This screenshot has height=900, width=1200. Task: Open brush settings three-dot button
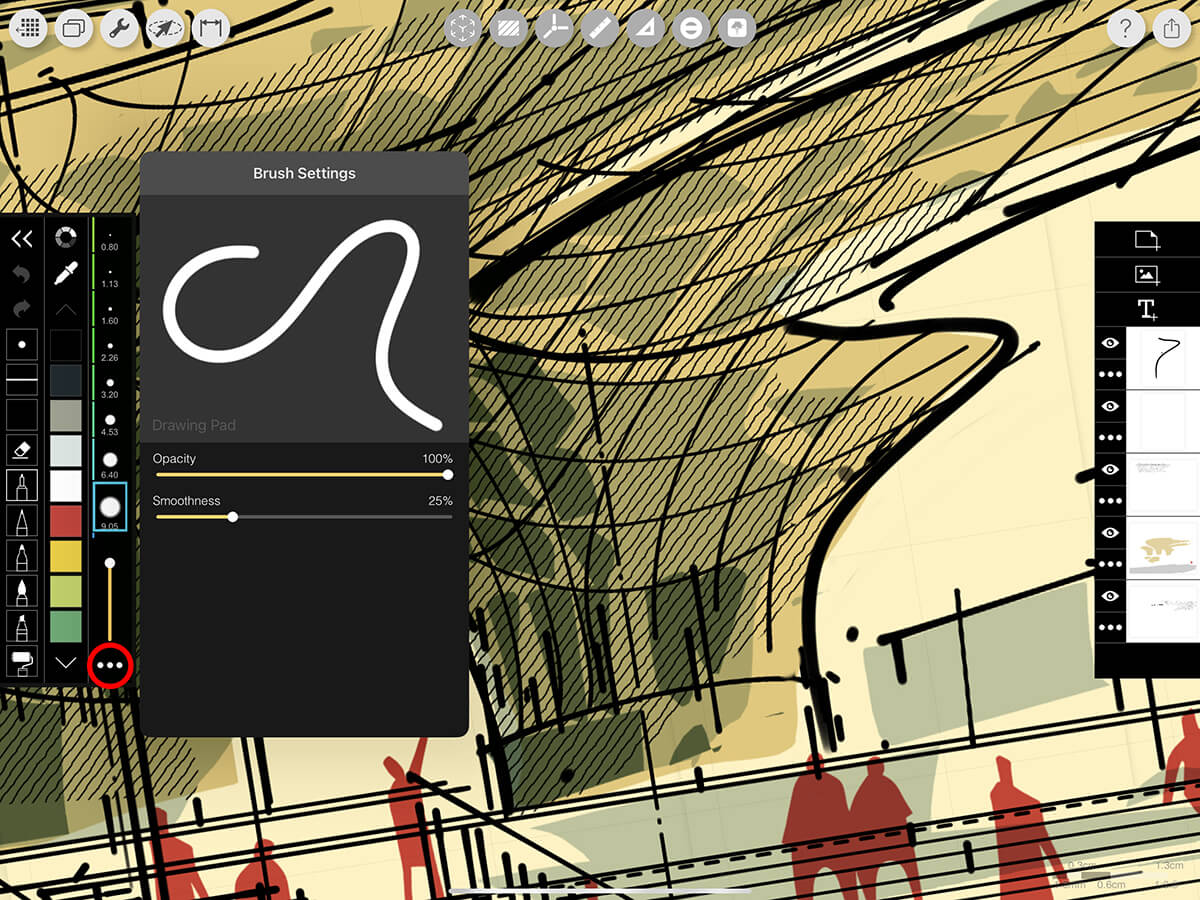tap(110, 665)
